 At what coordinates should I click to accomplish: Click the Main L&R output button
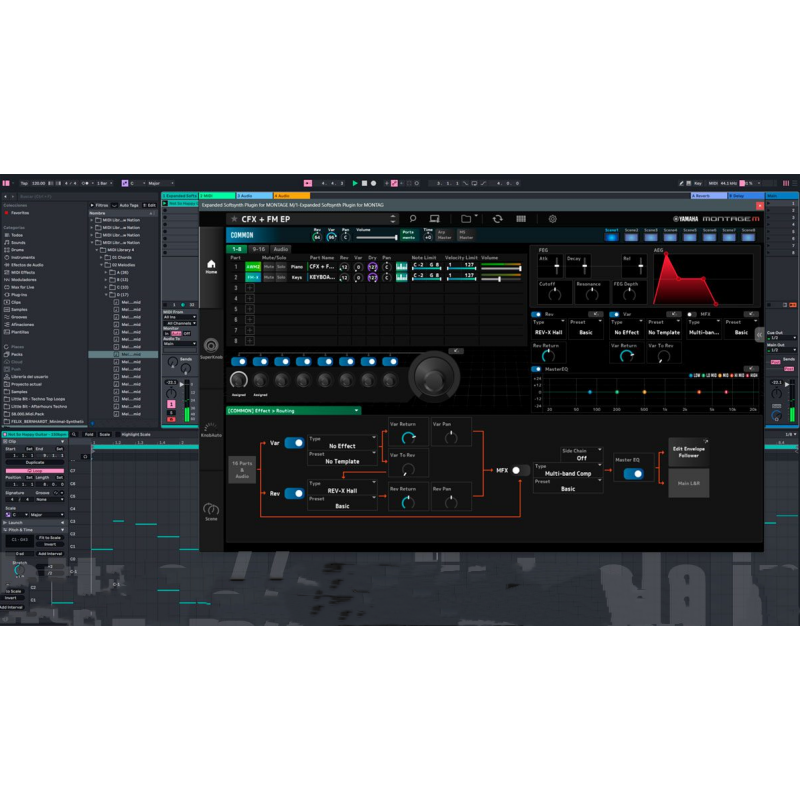(x=688, y=483)
